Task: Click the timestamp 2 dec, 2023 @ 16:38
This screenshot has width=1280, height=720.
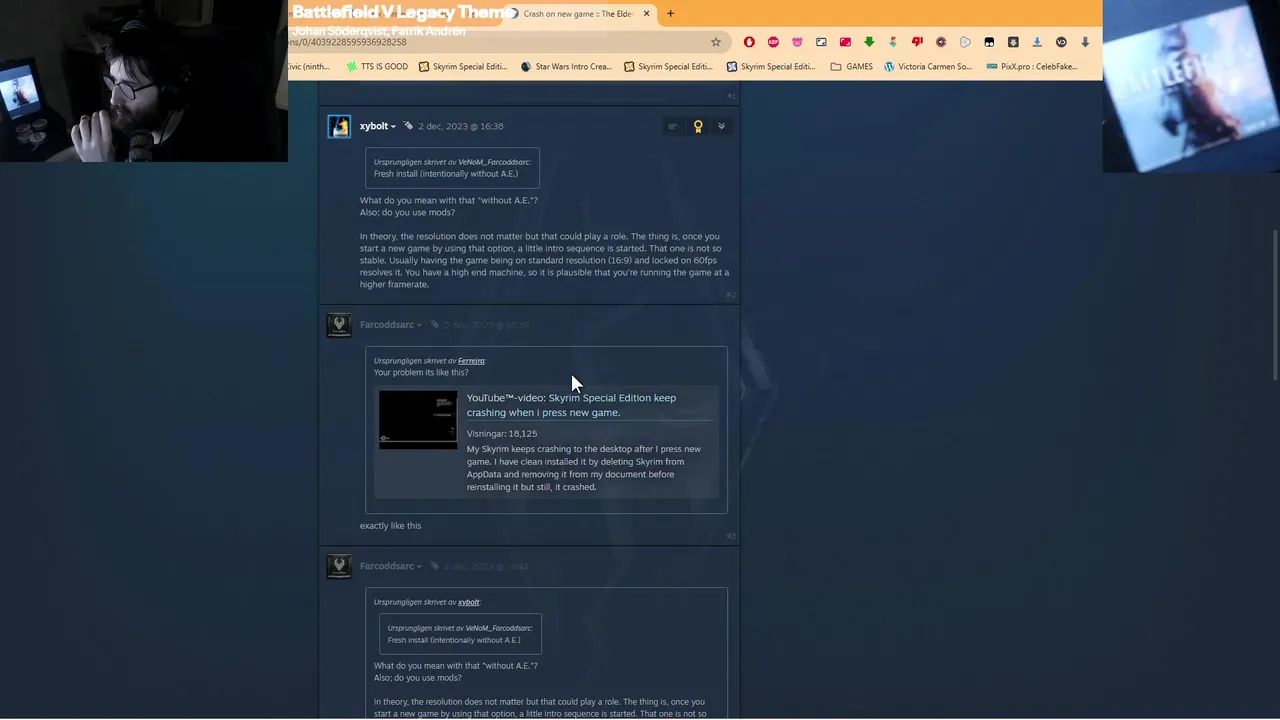Action: [x=461, y=126]
